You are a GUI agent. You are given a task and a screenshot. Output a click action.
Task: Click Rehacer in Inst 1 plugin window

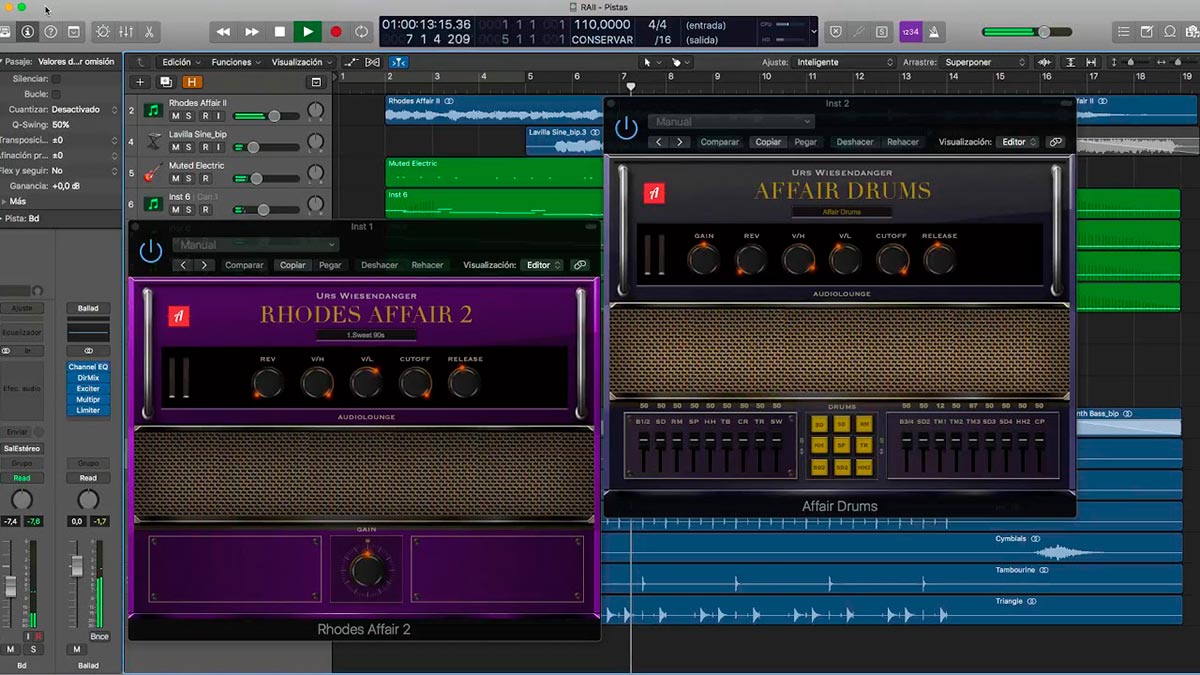tap(427, 265)
